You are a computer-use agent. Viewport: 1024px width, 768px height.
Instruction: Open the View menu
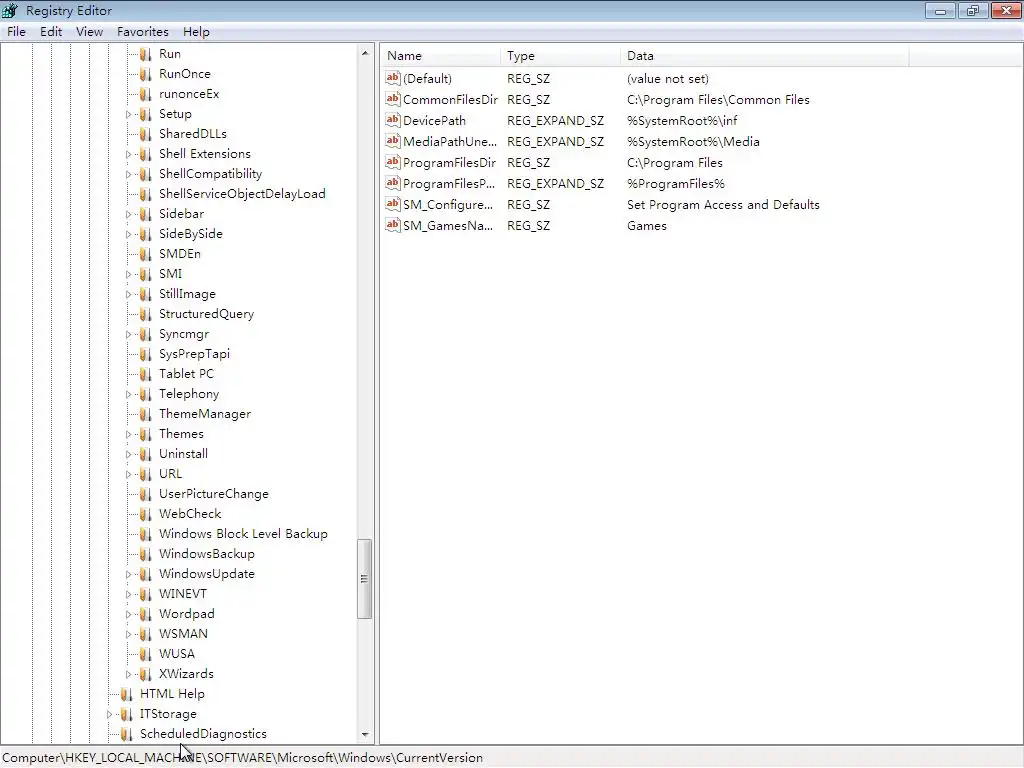click(89, 31)
